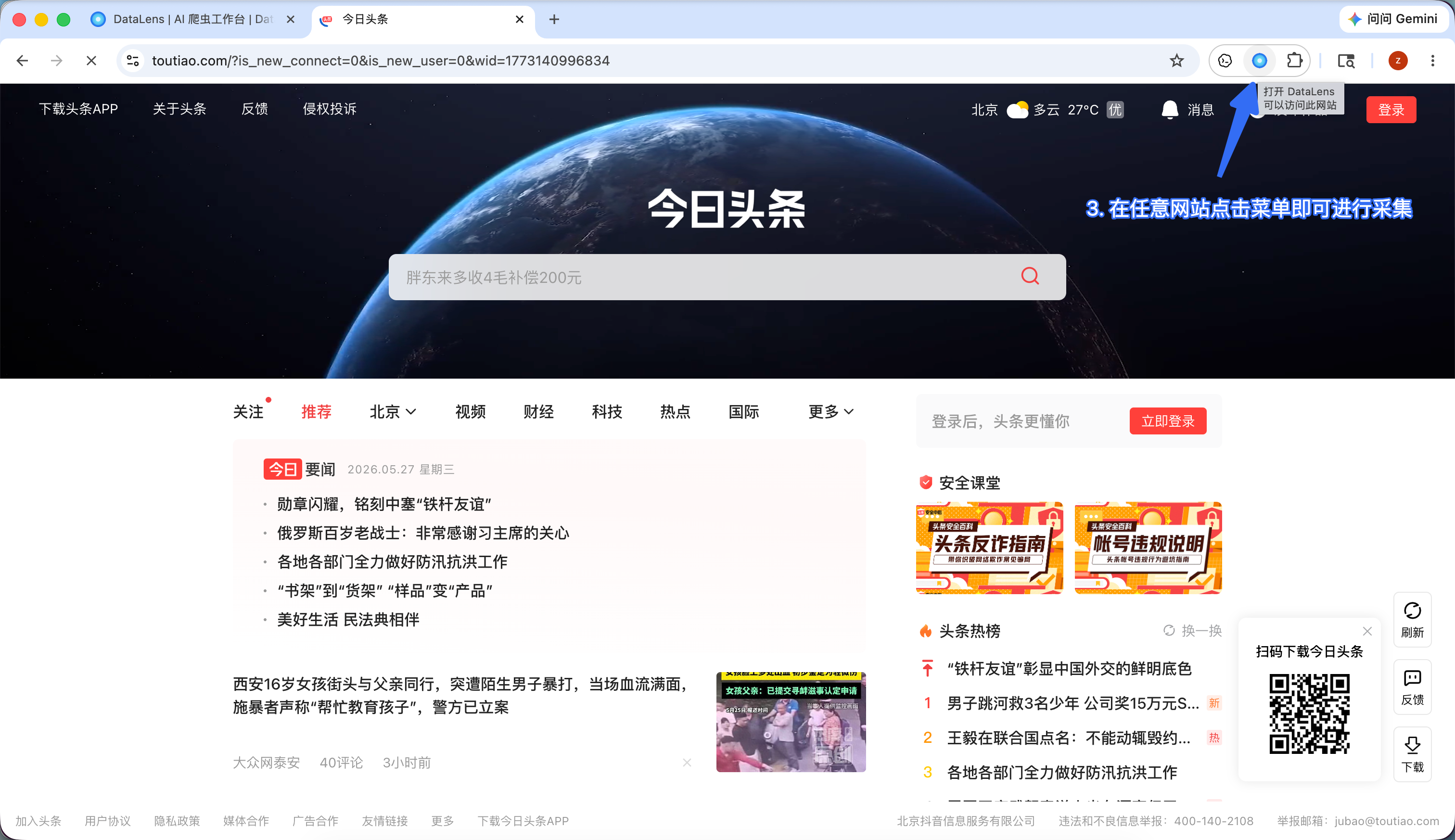Open the Extensions puzzle icon
This screenshot has width=1455, height=840.
pyautogui.click(x=1295, y=61)
